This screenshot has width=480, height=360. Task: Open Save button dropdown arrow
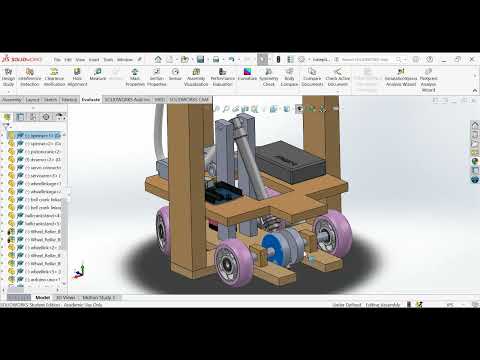point(207,60)
